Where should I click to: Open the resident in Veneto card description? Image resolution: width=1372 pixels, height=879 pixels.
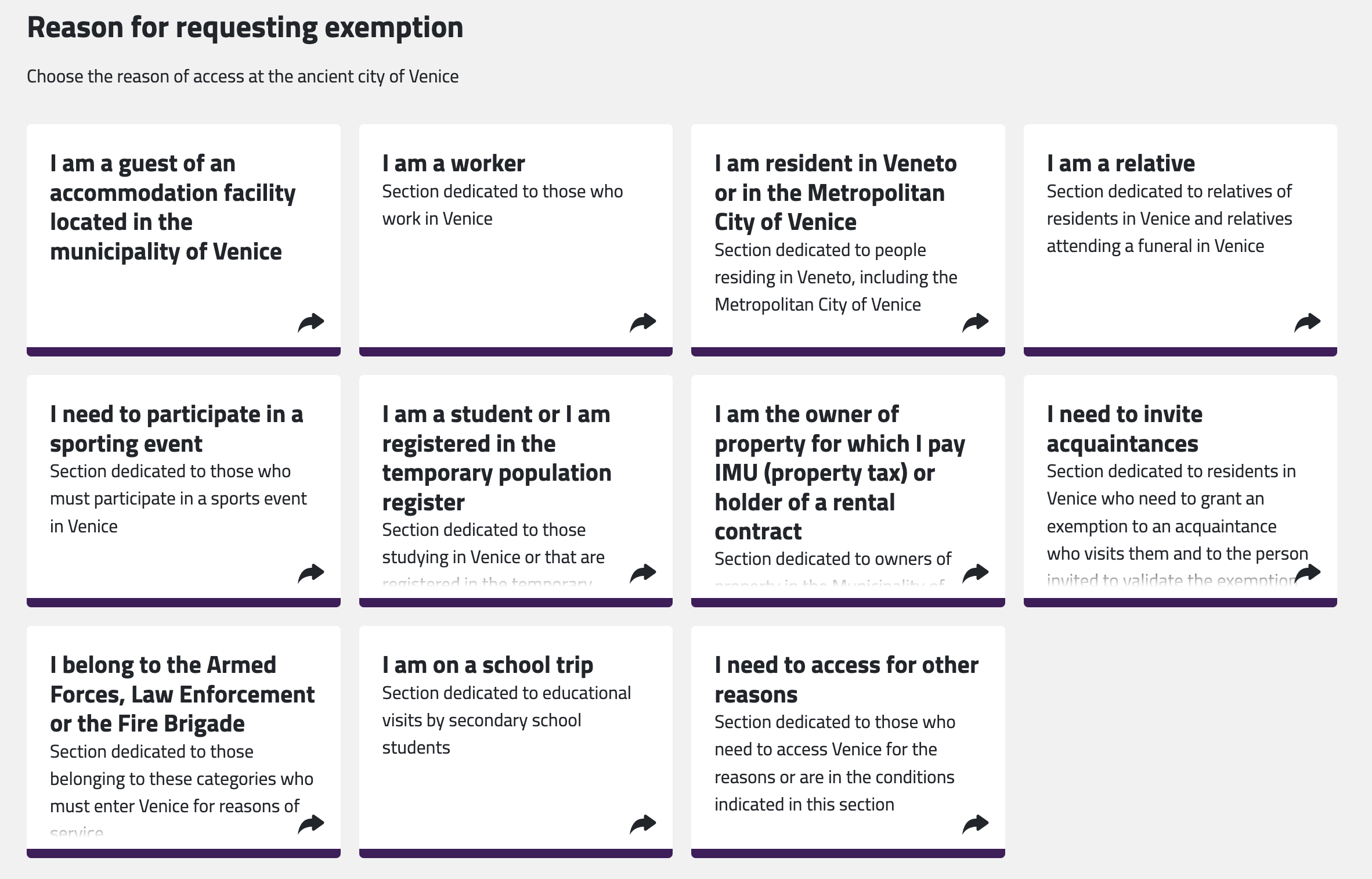pyautogui.click(x=836, y=278)
